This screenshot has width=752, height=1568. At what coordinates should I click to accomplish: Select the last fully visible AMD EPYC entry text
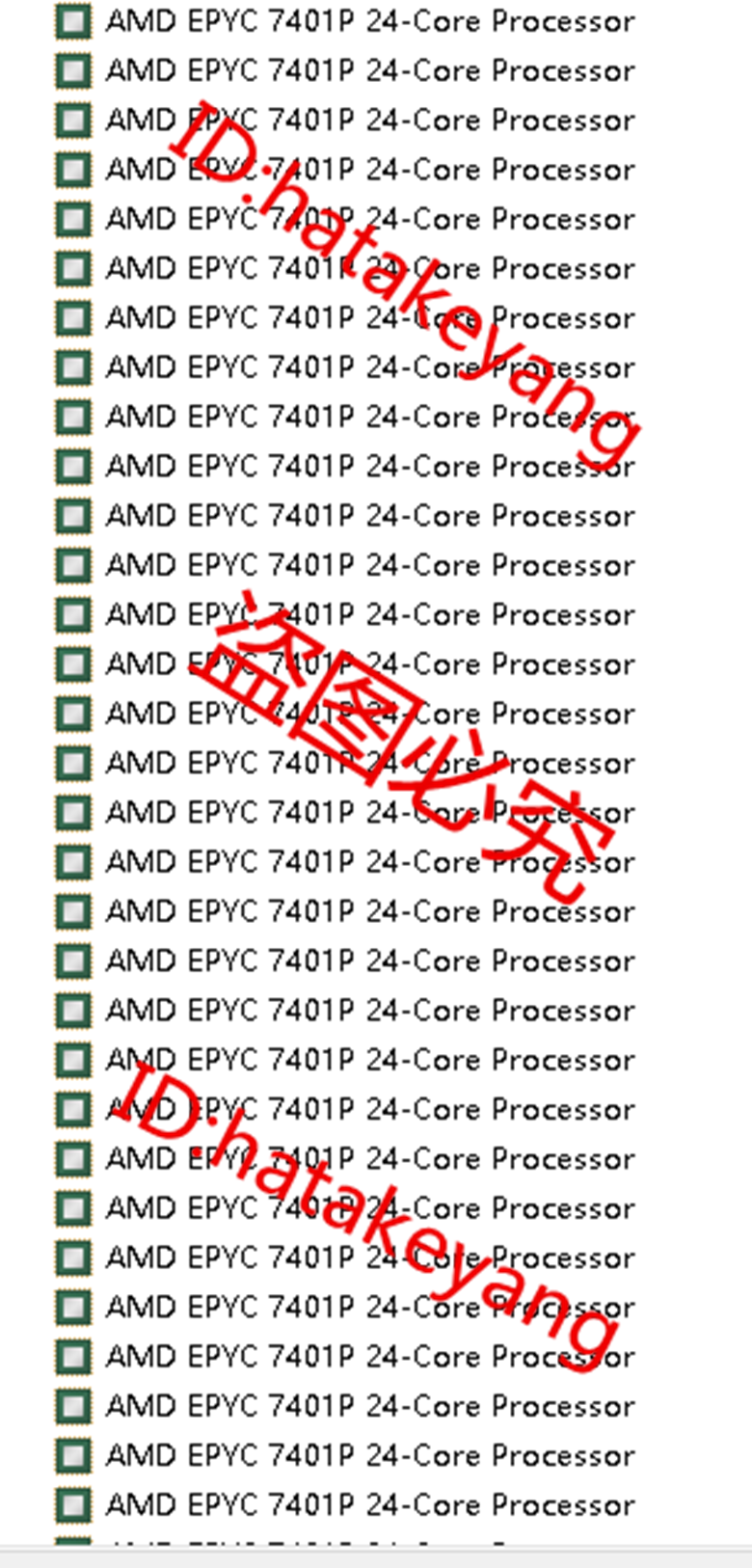click(x=370, y=1504)
